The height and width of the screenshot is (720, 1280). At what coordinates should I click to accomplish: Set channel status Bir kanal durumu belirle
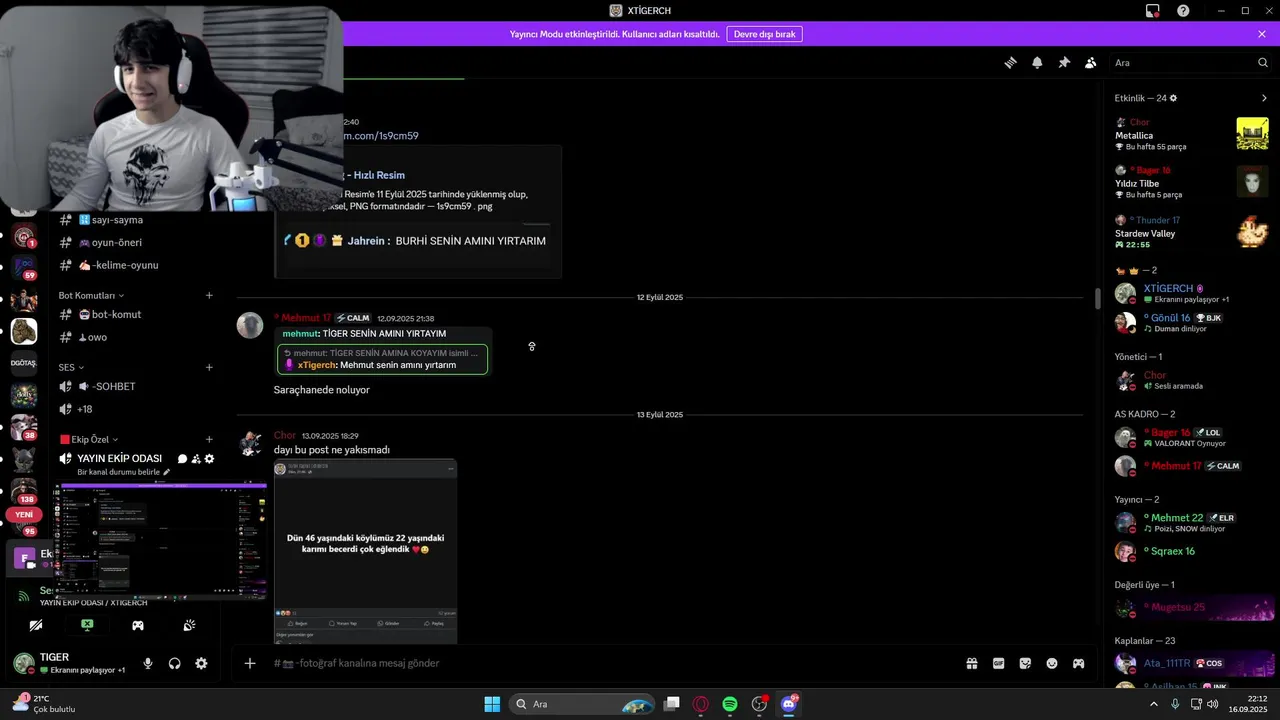[x=124, y=472]
